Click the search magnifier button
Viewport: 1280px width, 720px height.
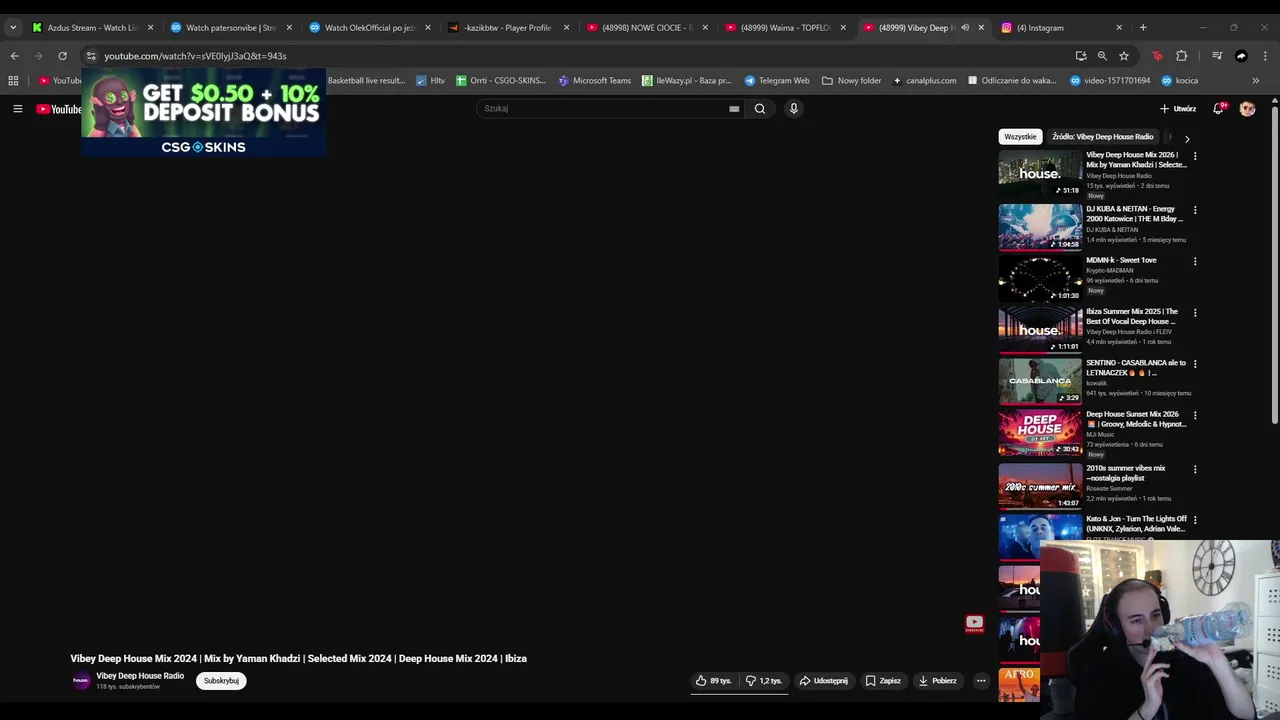point(760,109)
